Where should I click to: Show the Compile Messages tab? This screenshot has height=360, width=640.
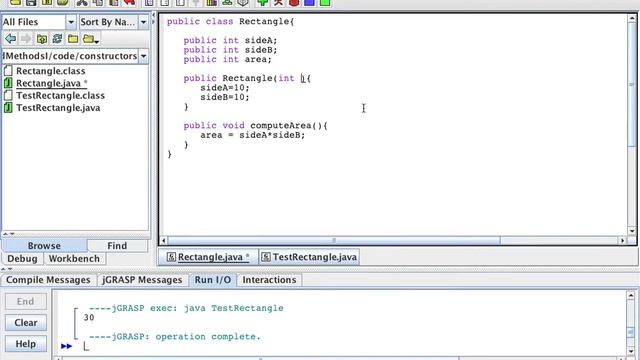click(48, 280)
